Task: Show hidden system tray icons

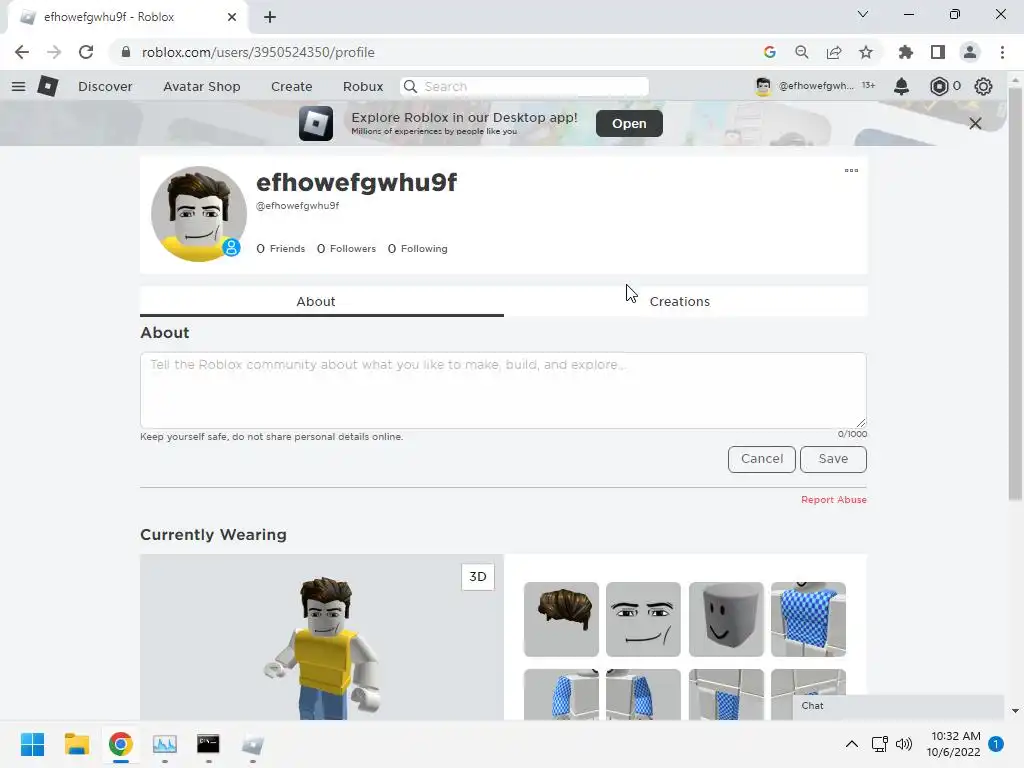Action: click(852, 744)
